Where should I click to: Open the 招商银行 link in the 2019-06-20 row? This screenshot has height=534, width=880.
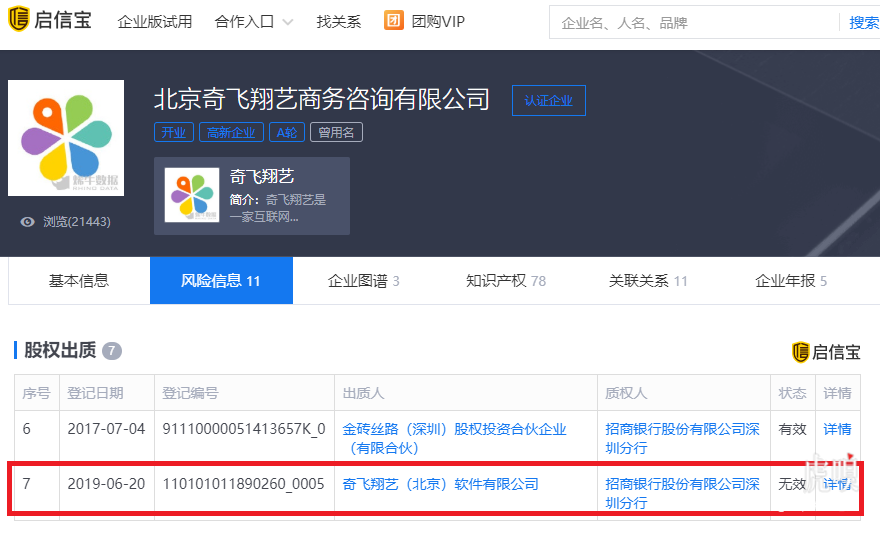pyautogui.click(x=682, y=493)
